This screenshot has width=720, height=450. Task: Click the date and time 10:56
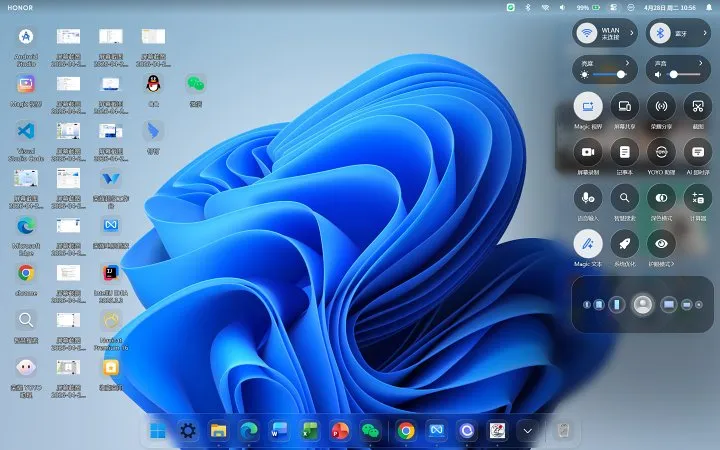pyautogui.click(x=669, y=7)
